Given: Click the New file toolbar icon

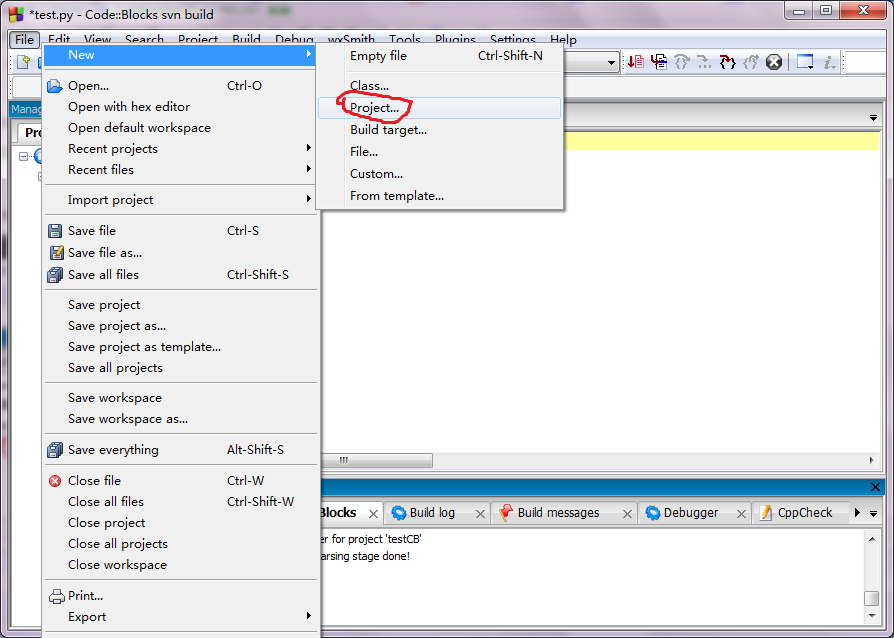Looking at the screenshot, I should point(23,62).
